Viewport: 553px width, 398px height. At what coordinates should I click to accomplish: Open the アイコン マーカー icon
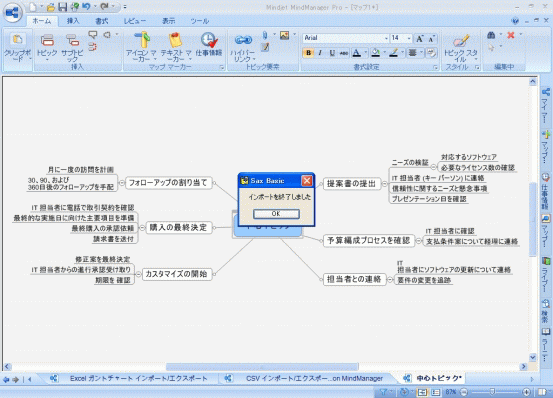142,39
